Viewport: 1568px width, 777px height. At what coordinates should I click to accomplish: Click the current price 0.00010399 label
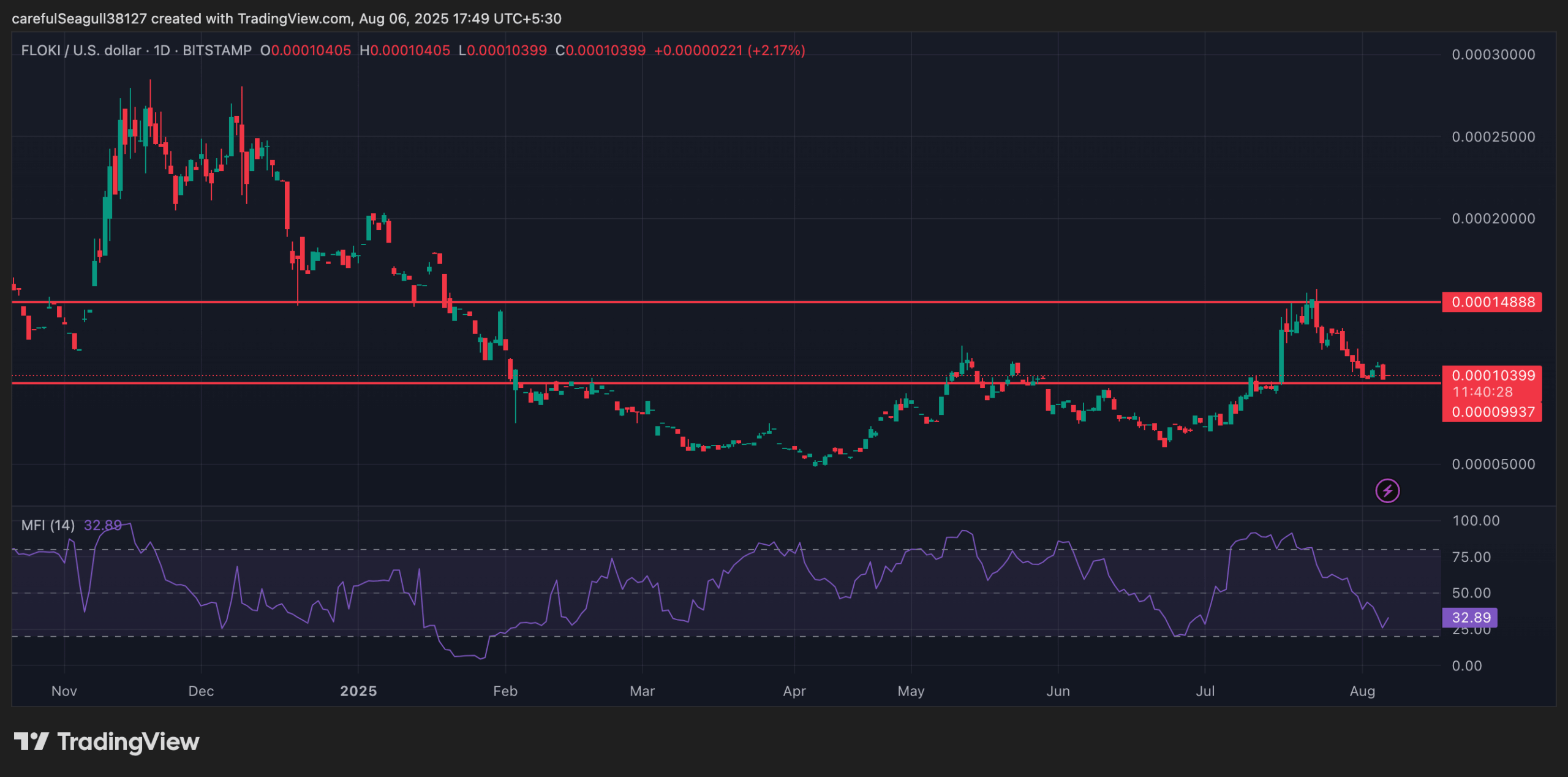point(1492,375)
